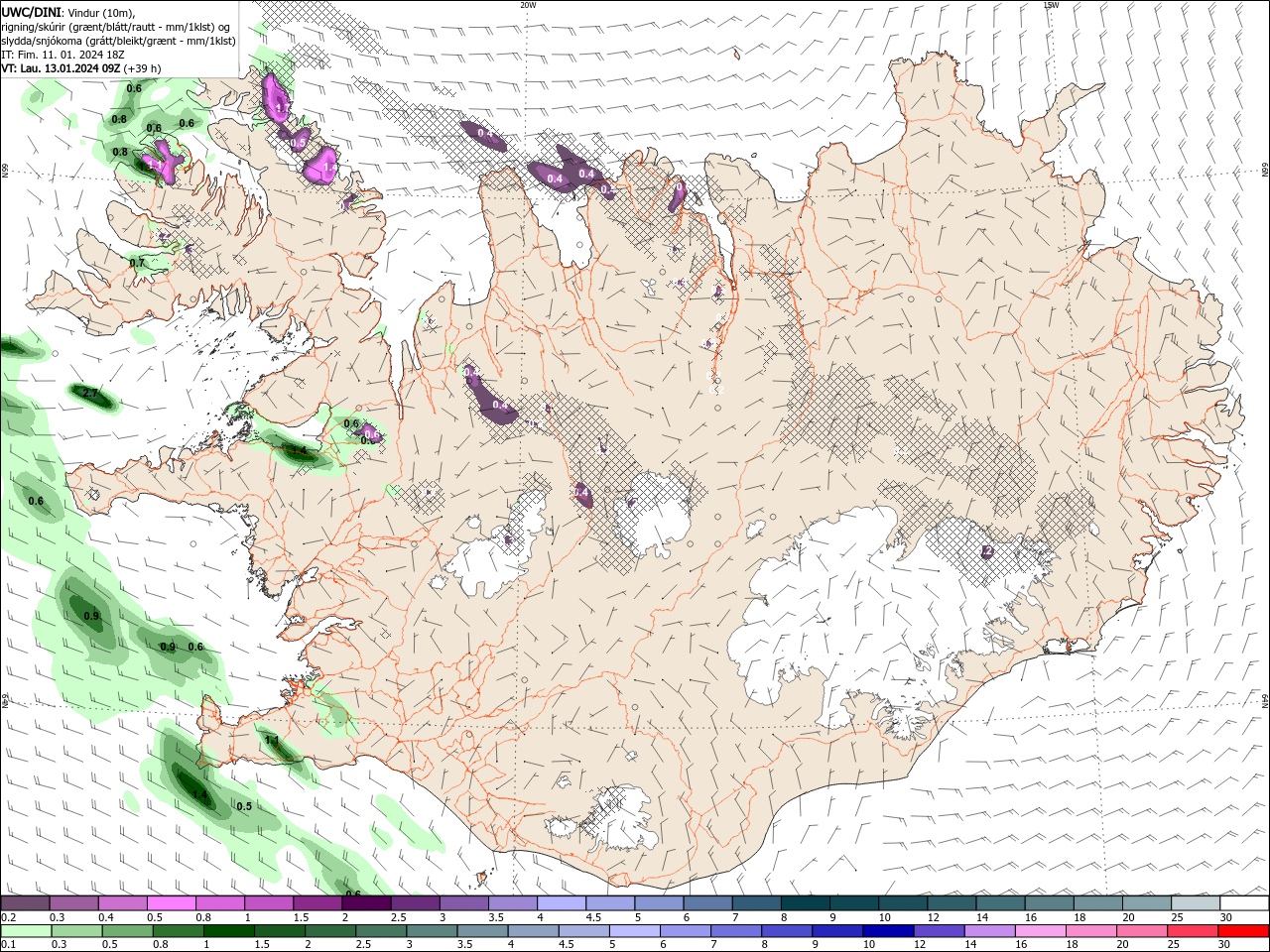Image resolution: width=1270 pixels, height=952 pixels.
Task: Select the palest green first rain legend swatch
Action: click(x=26, y=931)
